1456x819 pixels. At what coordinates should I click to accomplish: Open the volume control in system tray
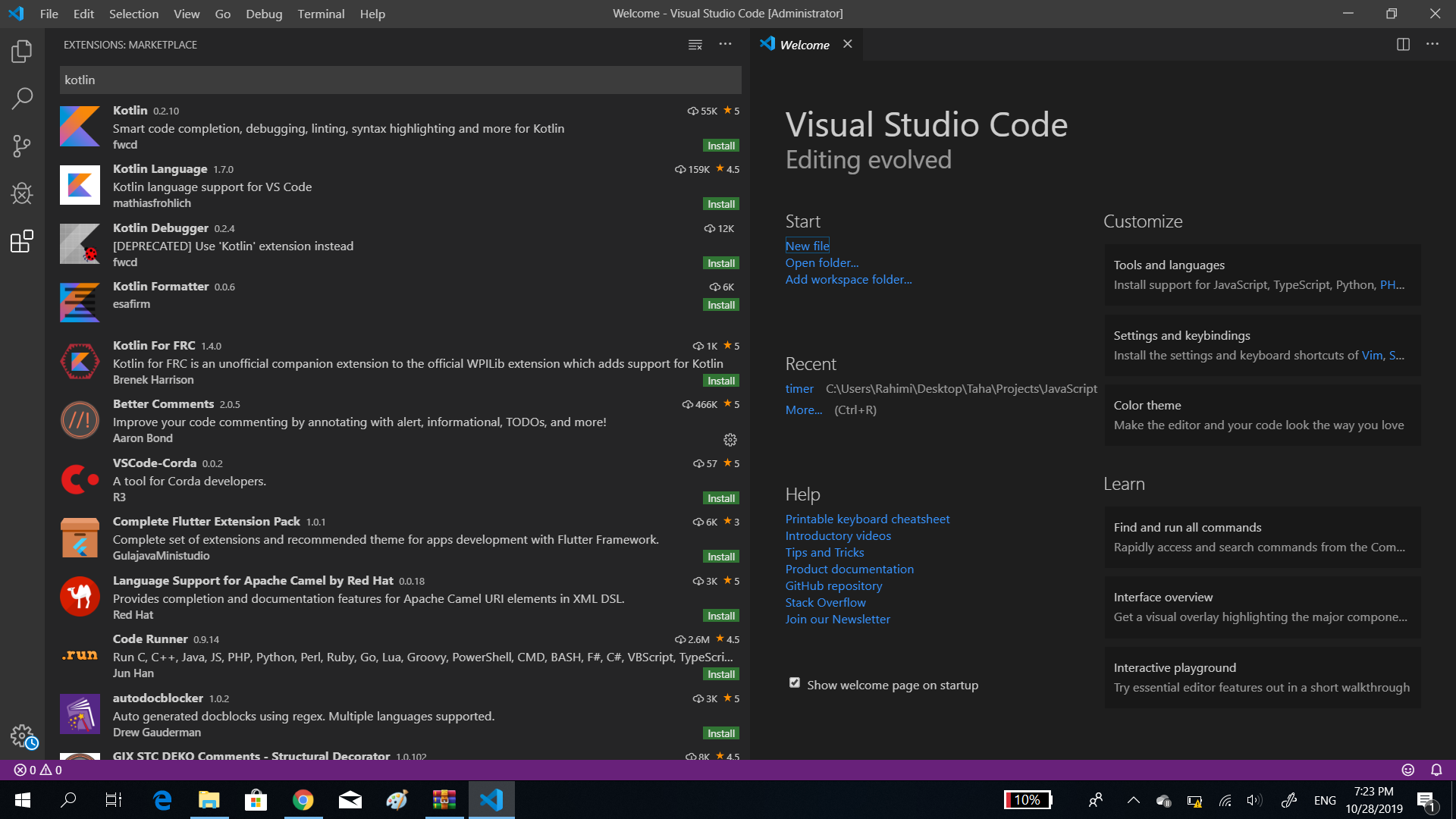1255,800
